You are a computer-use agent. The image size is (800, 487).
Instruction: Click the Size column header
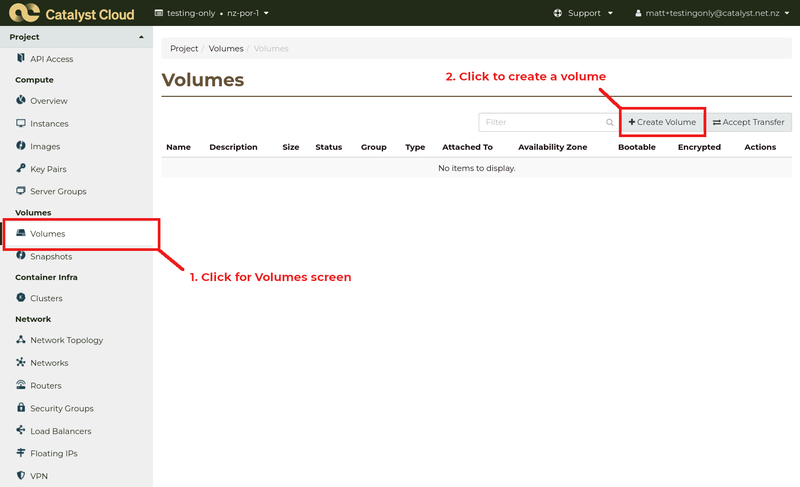pos(291,147)
